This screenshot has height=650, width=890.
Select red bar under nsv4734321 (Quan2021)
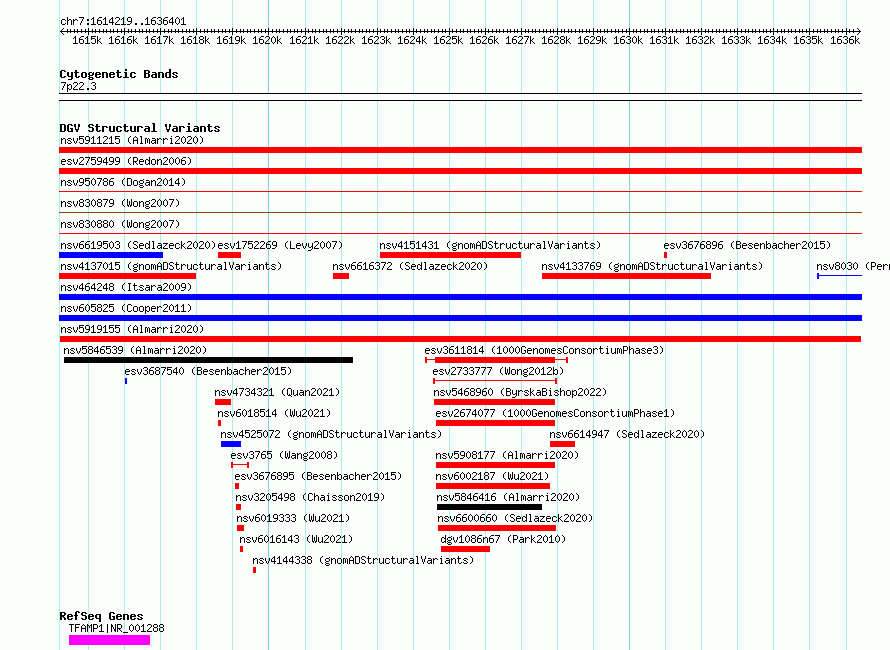point(222,402)
